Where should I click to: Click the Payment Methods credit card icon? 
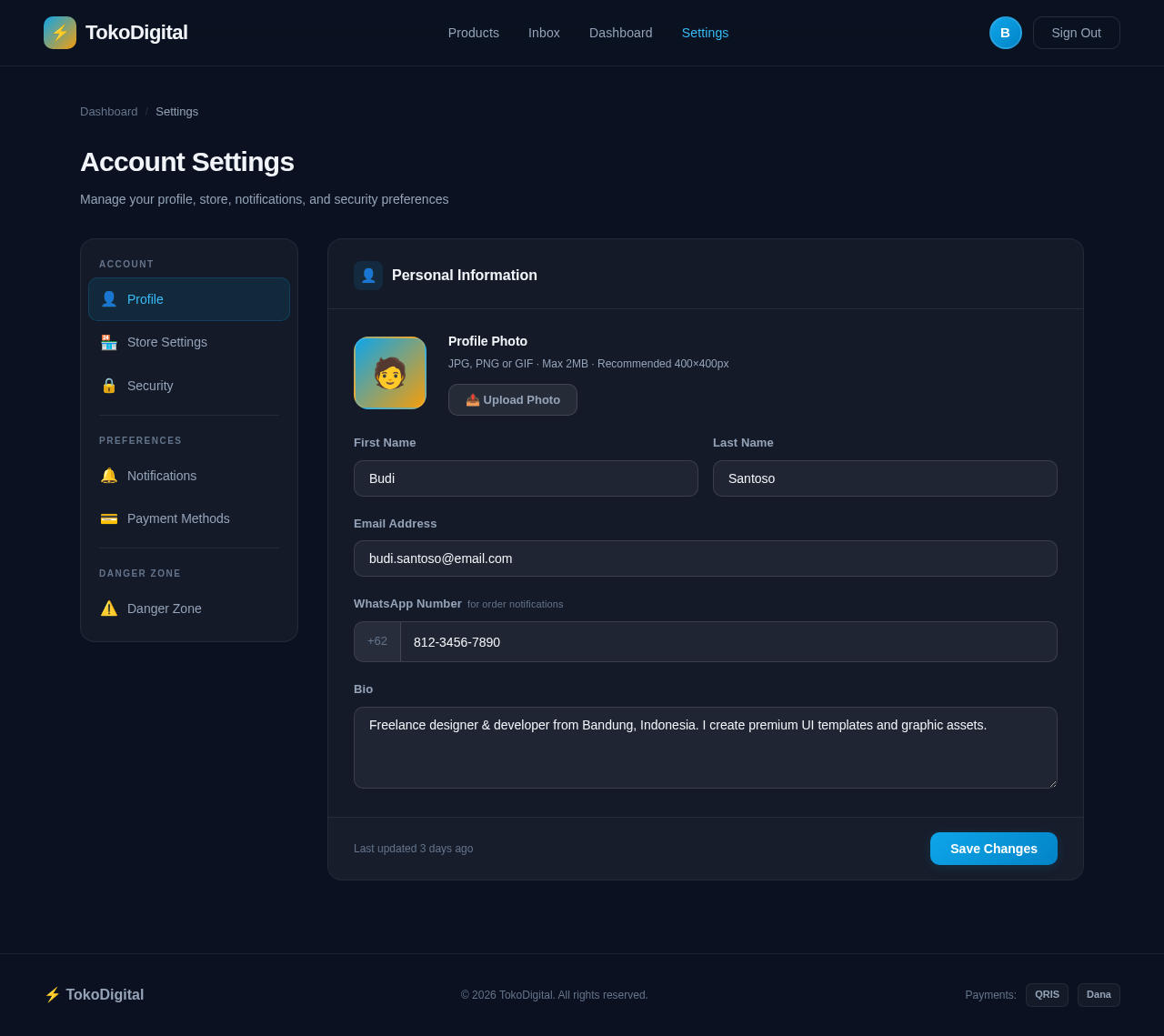pos(108,518)
